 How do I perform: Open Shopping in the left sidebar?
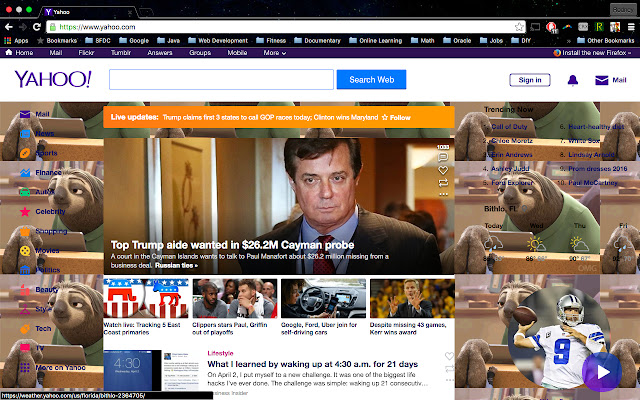pos(51,231)
